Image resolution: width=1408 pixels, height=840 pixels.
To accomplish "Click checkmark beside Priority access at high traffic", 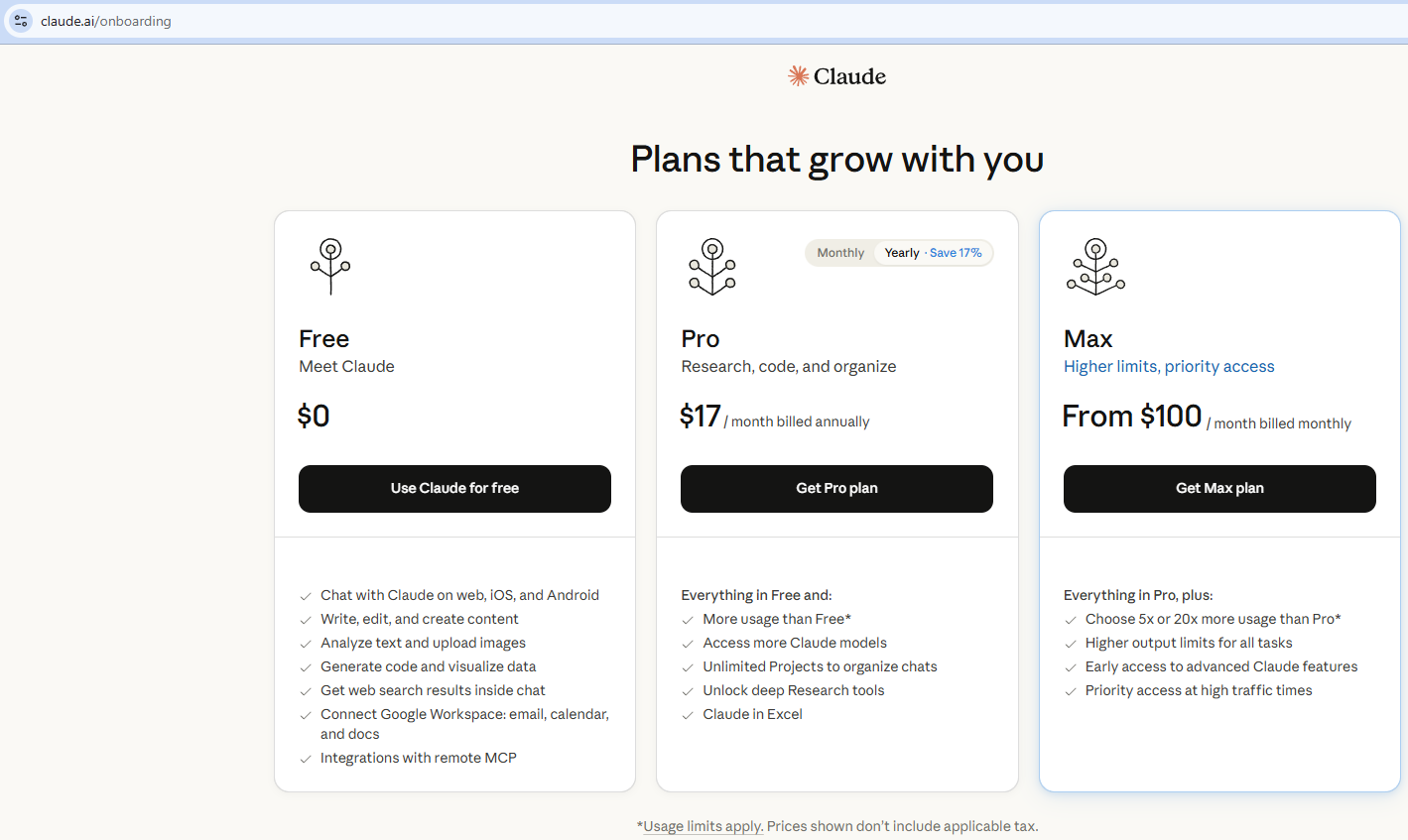I will [1071, 691].
